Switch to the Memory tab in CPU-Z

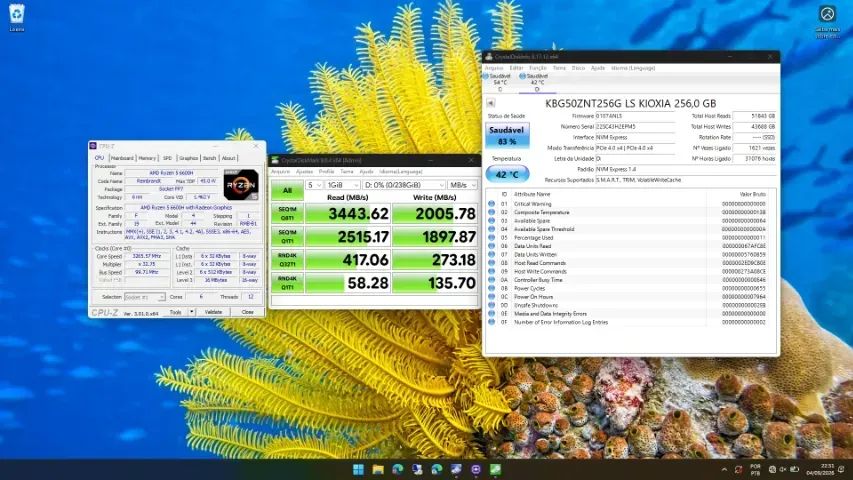(x=147, y=158)
